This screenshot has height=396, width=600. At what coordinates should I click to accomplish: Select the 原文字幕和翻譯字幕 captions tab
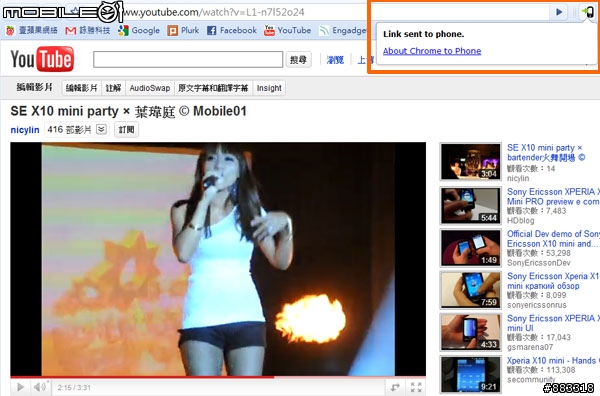[x=213, y=88]
